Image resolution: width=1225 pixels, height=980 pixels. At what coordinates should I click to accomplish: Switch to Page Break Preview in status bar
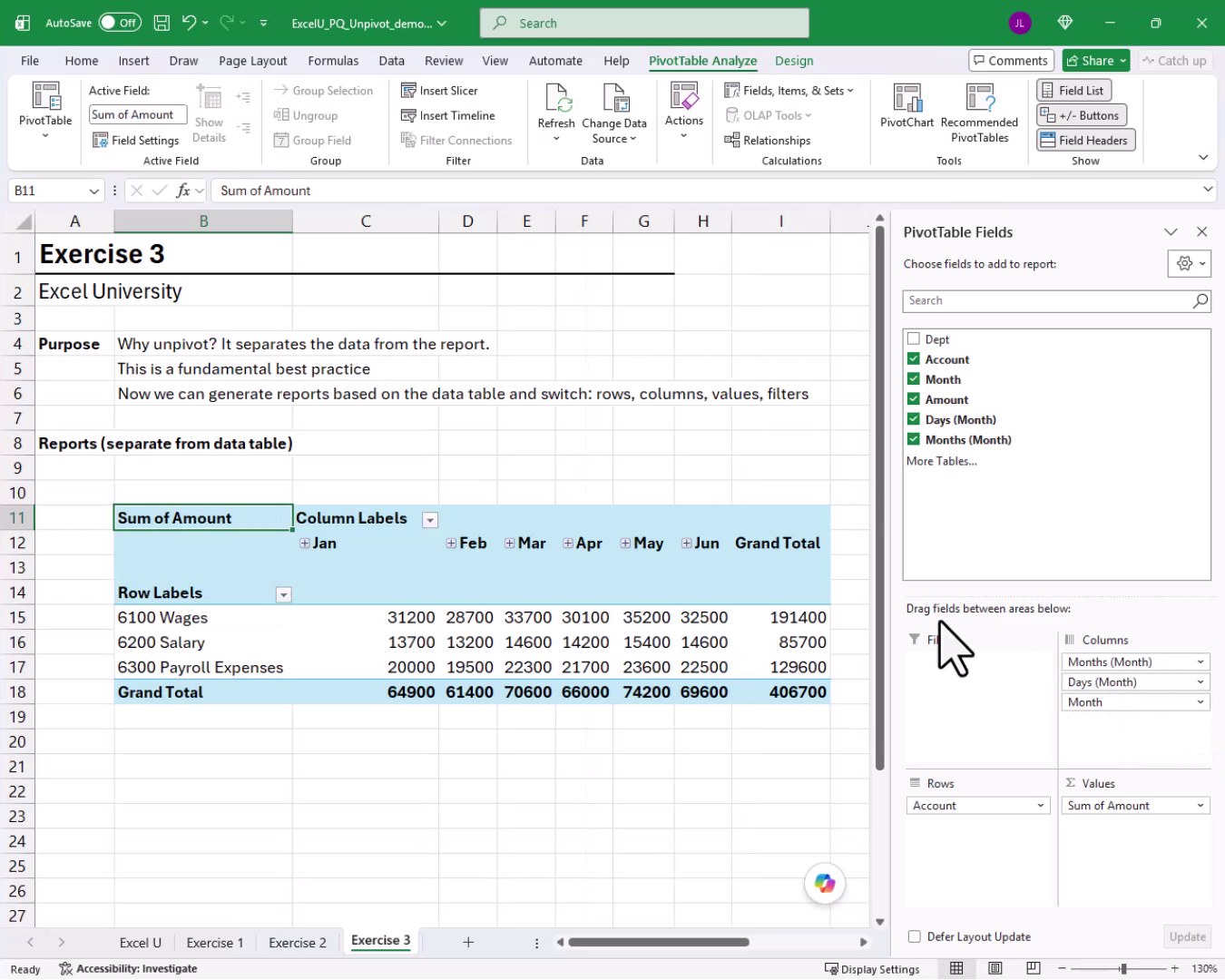coord(1034,968)
